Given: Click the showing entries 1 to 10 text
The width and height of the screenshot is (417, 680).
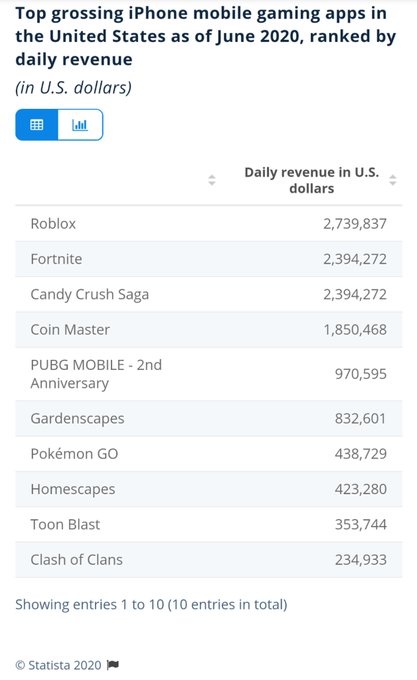Looking at the screenshot, I should click(151, 605).
